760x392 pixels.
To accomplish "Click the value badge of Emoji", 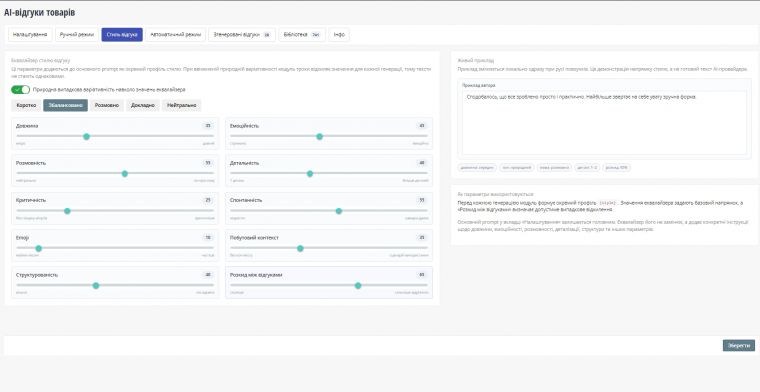I will click(207, 237).
